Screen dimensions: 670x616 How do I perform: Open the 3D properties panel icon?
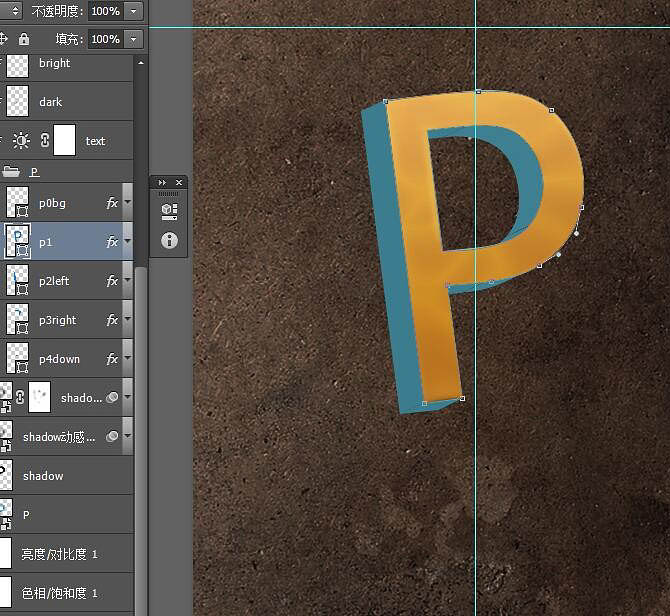[168, 211]
